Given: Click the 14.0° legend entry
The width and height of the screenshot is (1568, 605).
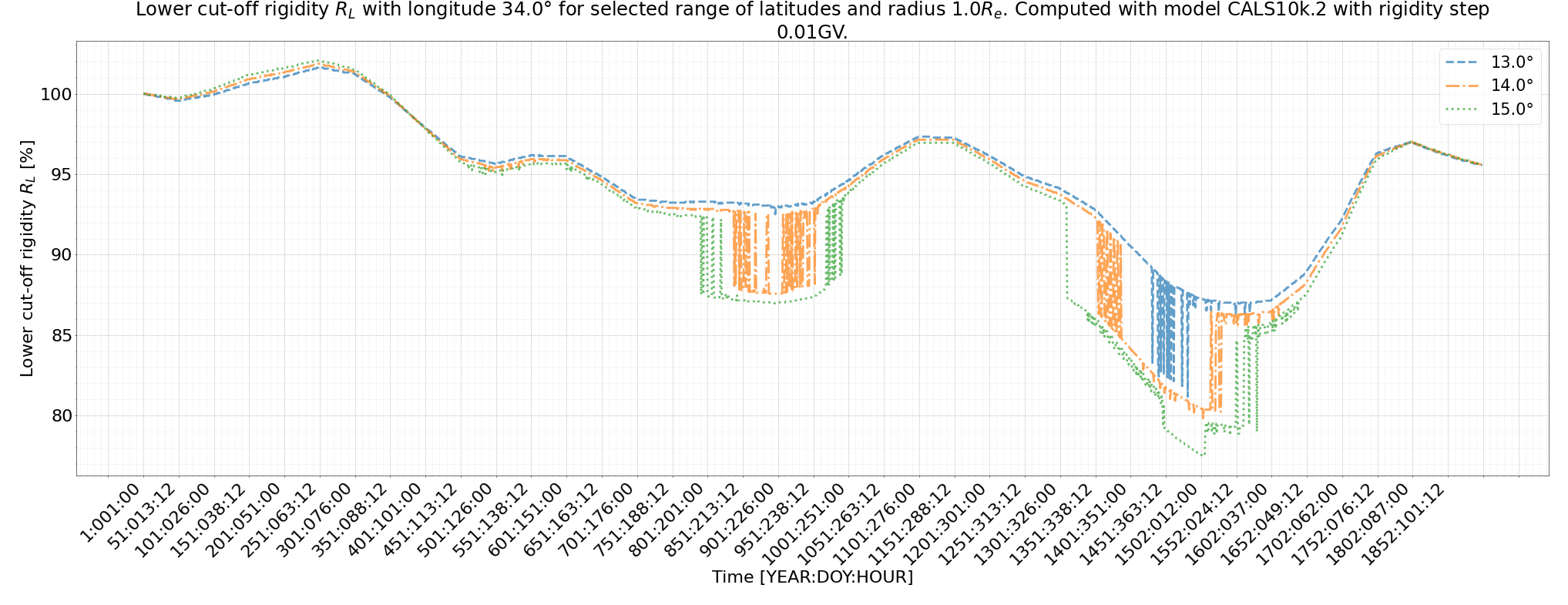Looking at the screenshot, I should point(1489,86).
